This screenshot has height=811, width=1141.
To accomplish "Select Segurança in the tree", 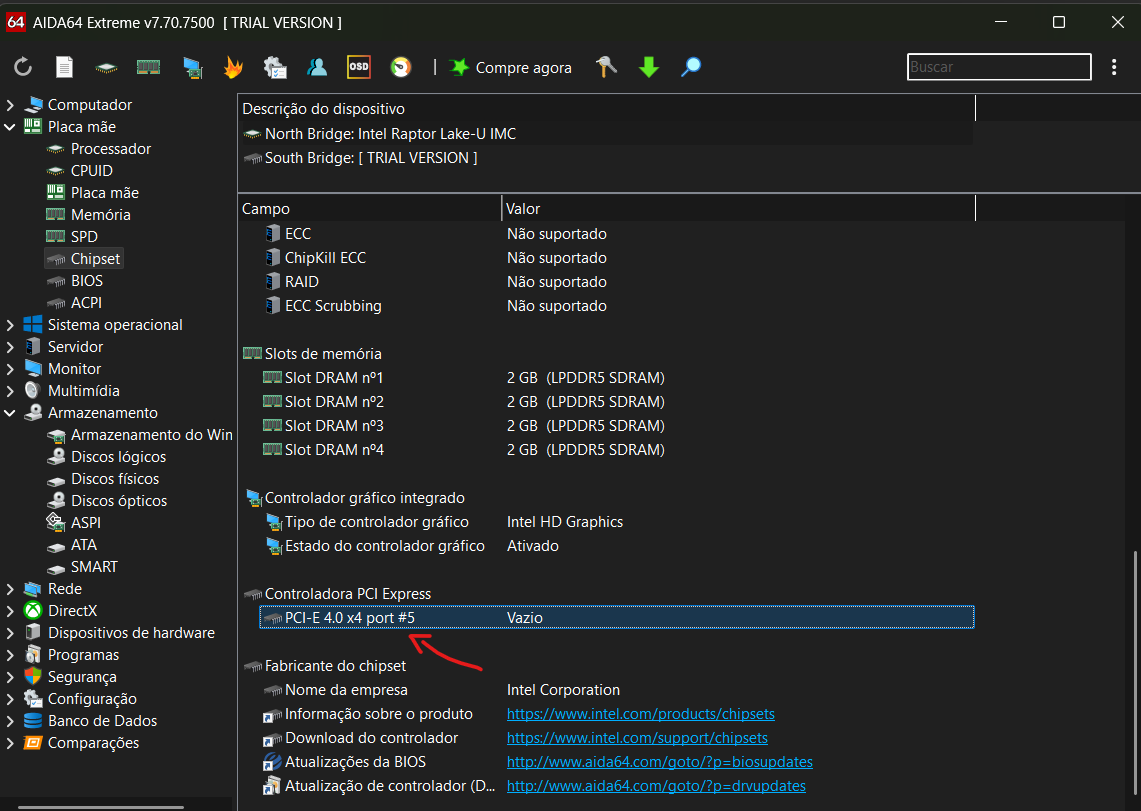I will 82,677.
